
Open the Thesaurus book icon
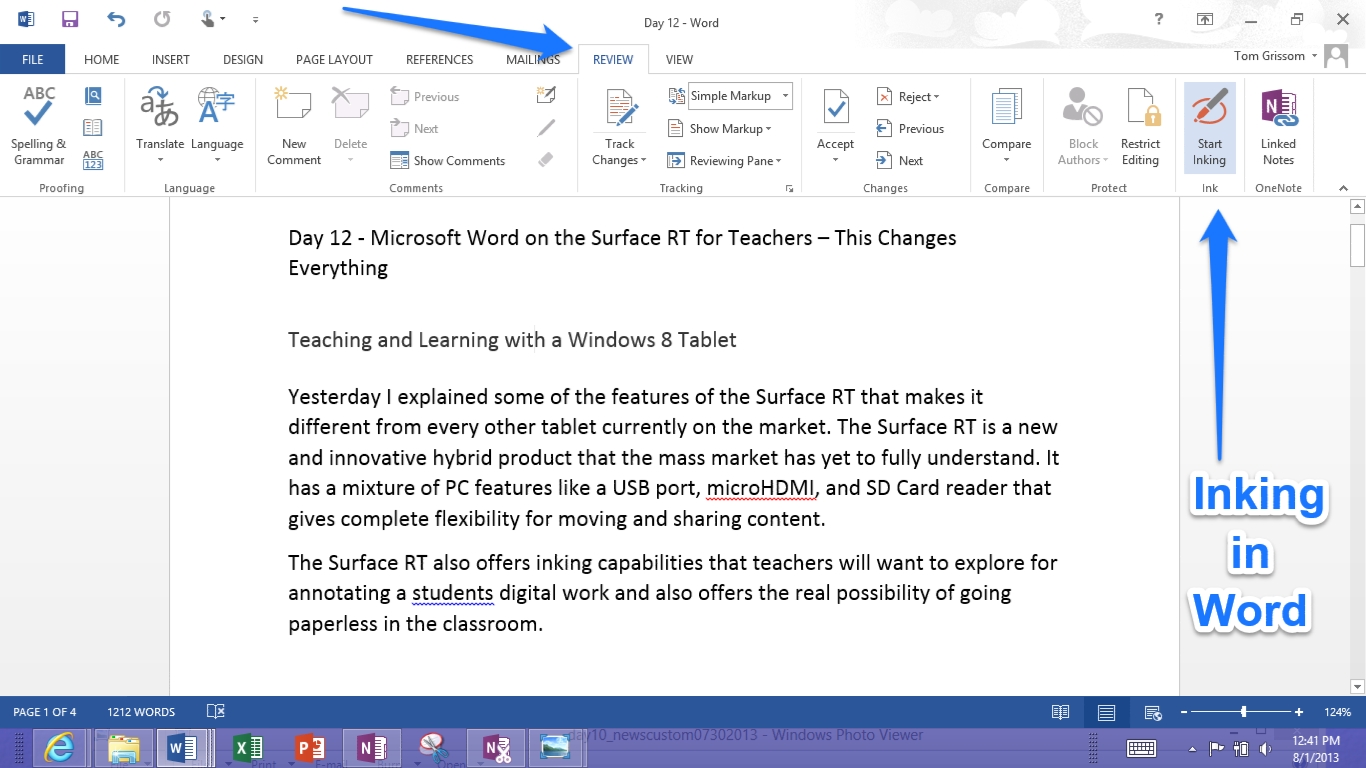[93, 128]
